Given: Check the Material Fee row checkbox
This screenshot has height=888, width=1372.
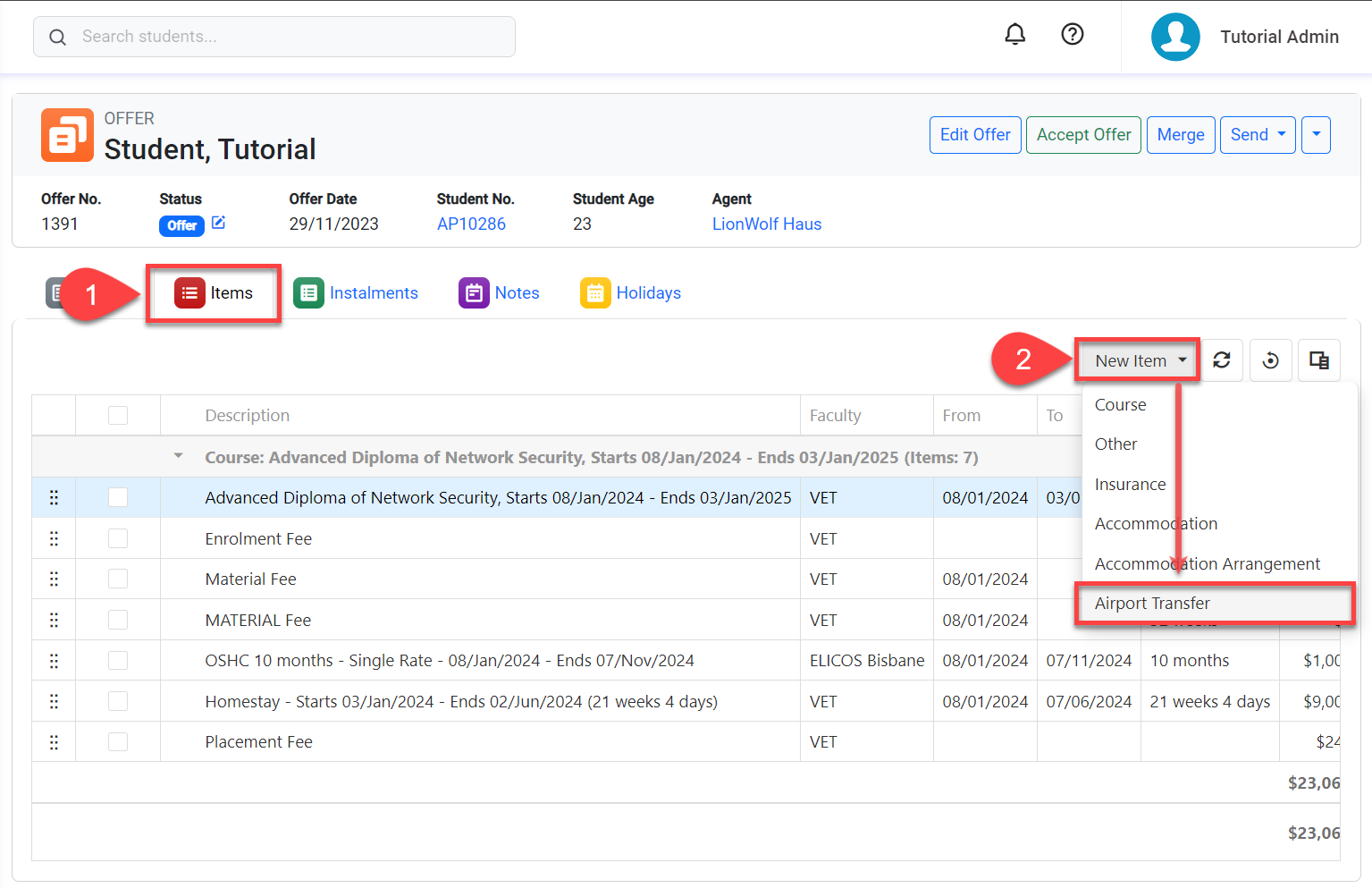Looking at the screenshot, I should click(x=118, y=579).
